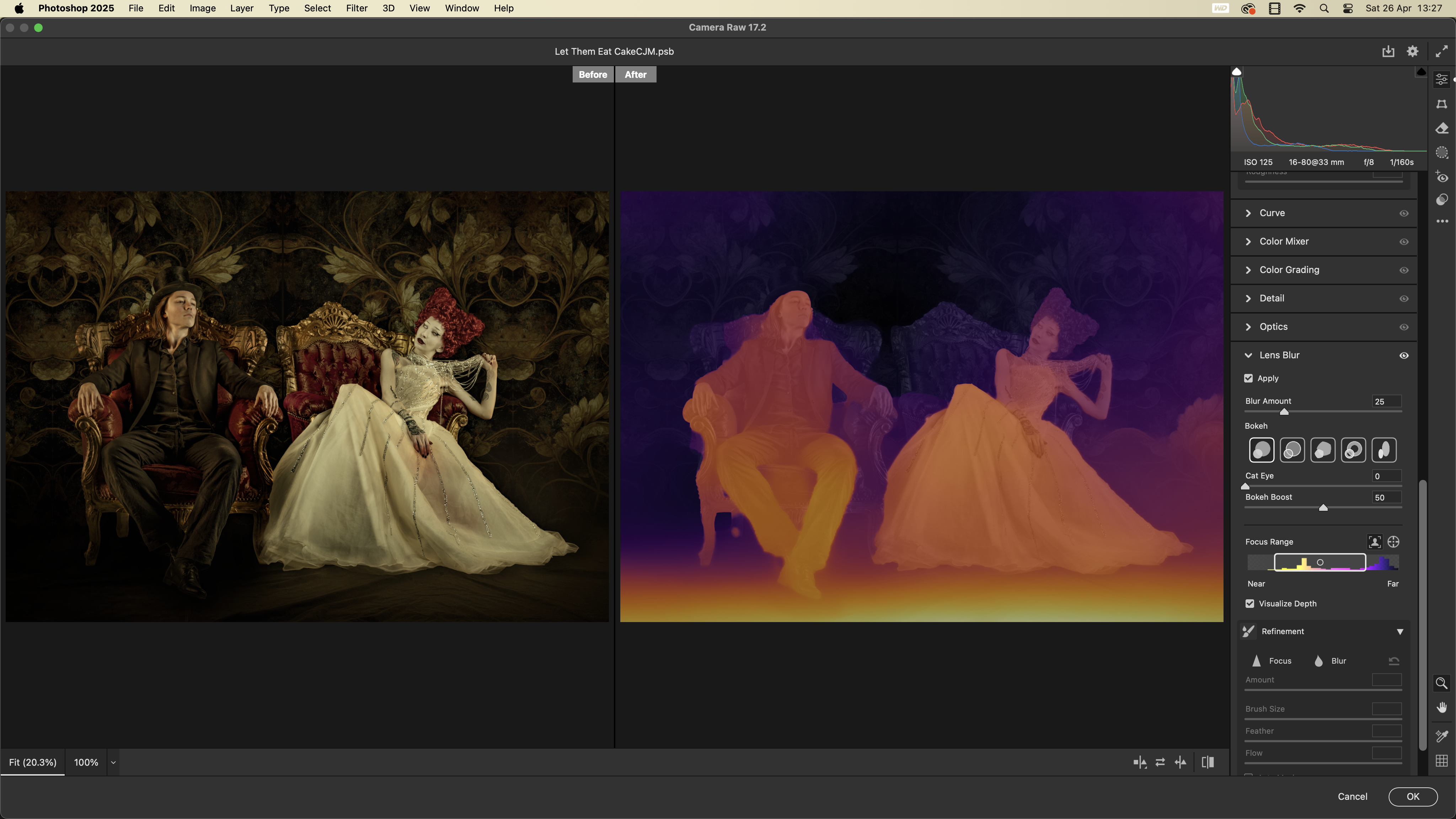Select the Crop tool in right toolbar
This screenshot has width=1456, height=819.
(1441, 104)
